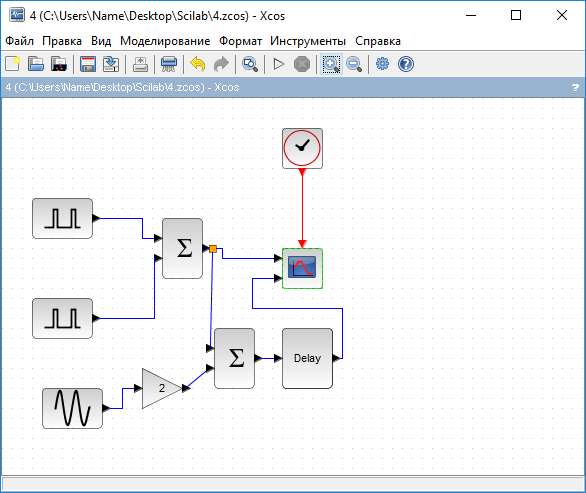Image resolution: width=586 pixels, height=493 pixels.
Task: Open the Моделирование menu
Action: point(165,41)
